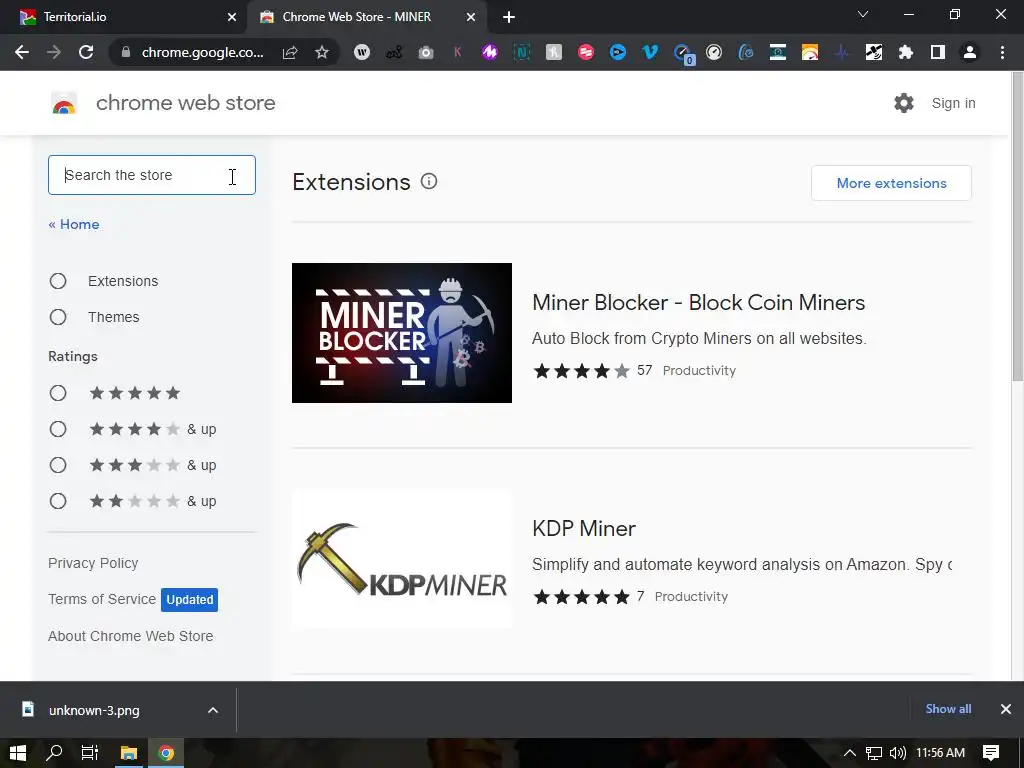The image size is (1024, 768).
Task: Open the orange meter extension icon
Action: click(810, 52)
